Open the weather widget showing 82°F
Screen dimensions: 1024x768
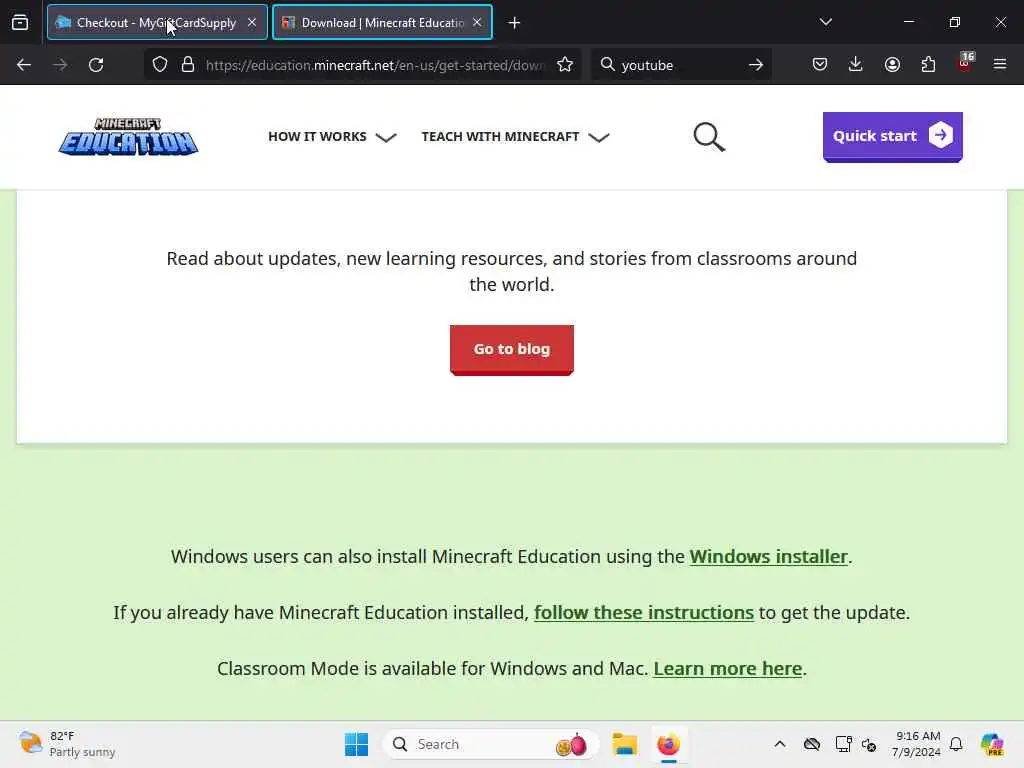67,744
